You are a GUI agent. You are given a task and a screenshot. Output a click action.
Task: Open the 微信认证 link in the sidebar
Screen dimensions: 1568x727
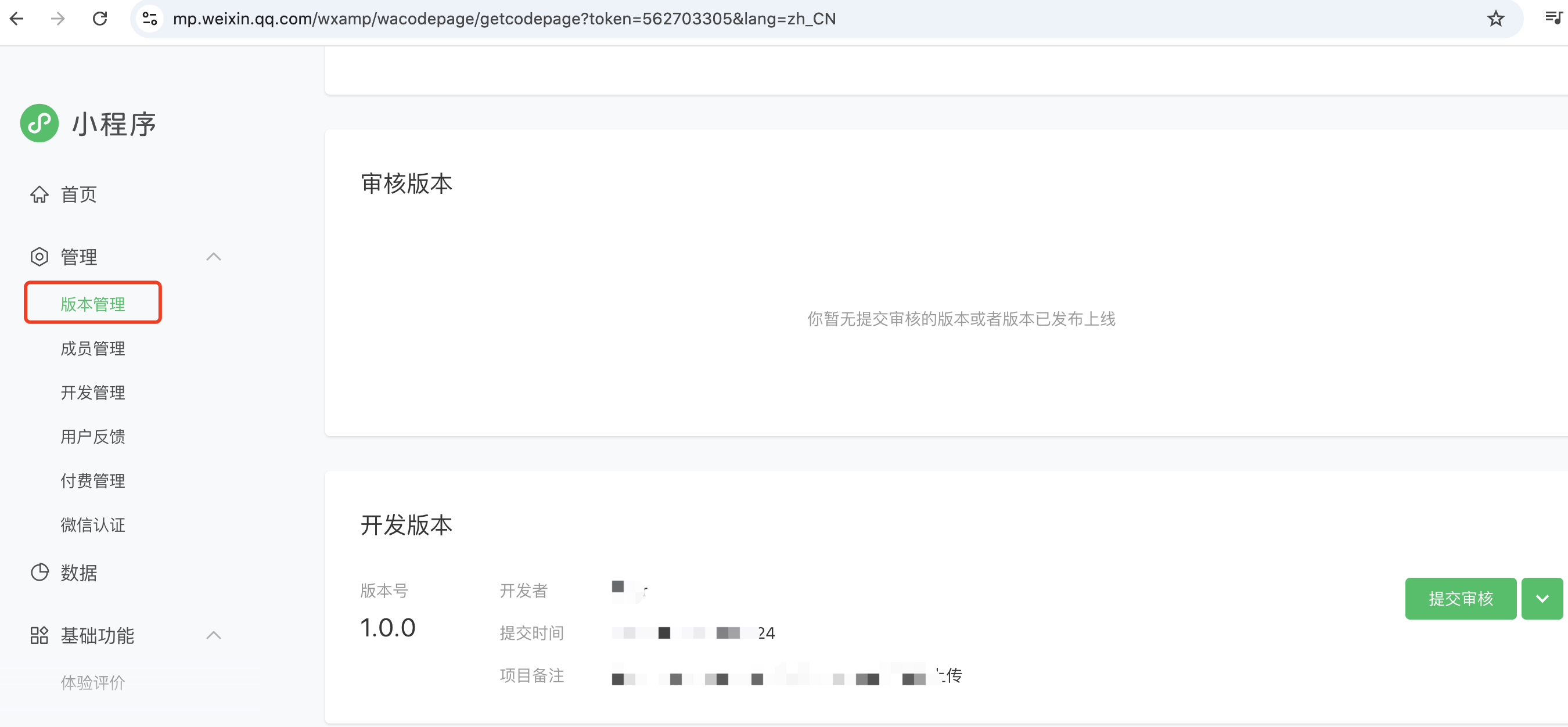point(92,525)
